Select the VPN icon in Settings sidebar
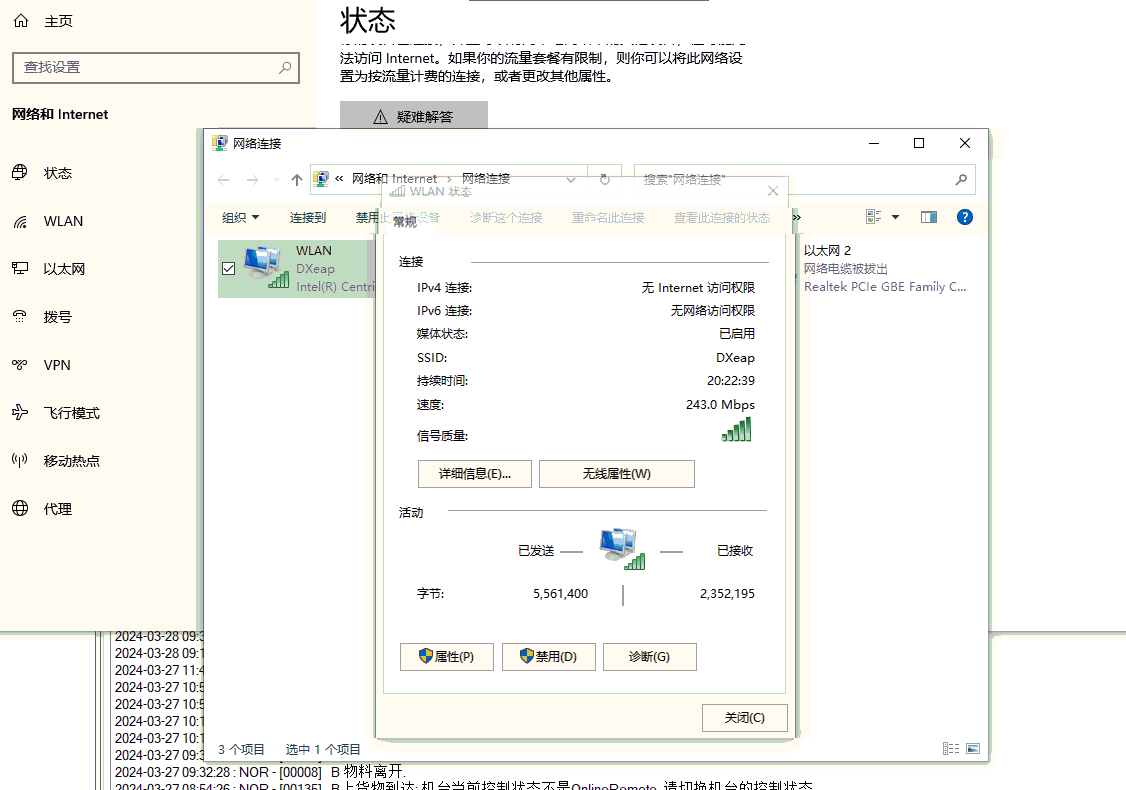The image size is (1126, 790). tap(20, 365)
